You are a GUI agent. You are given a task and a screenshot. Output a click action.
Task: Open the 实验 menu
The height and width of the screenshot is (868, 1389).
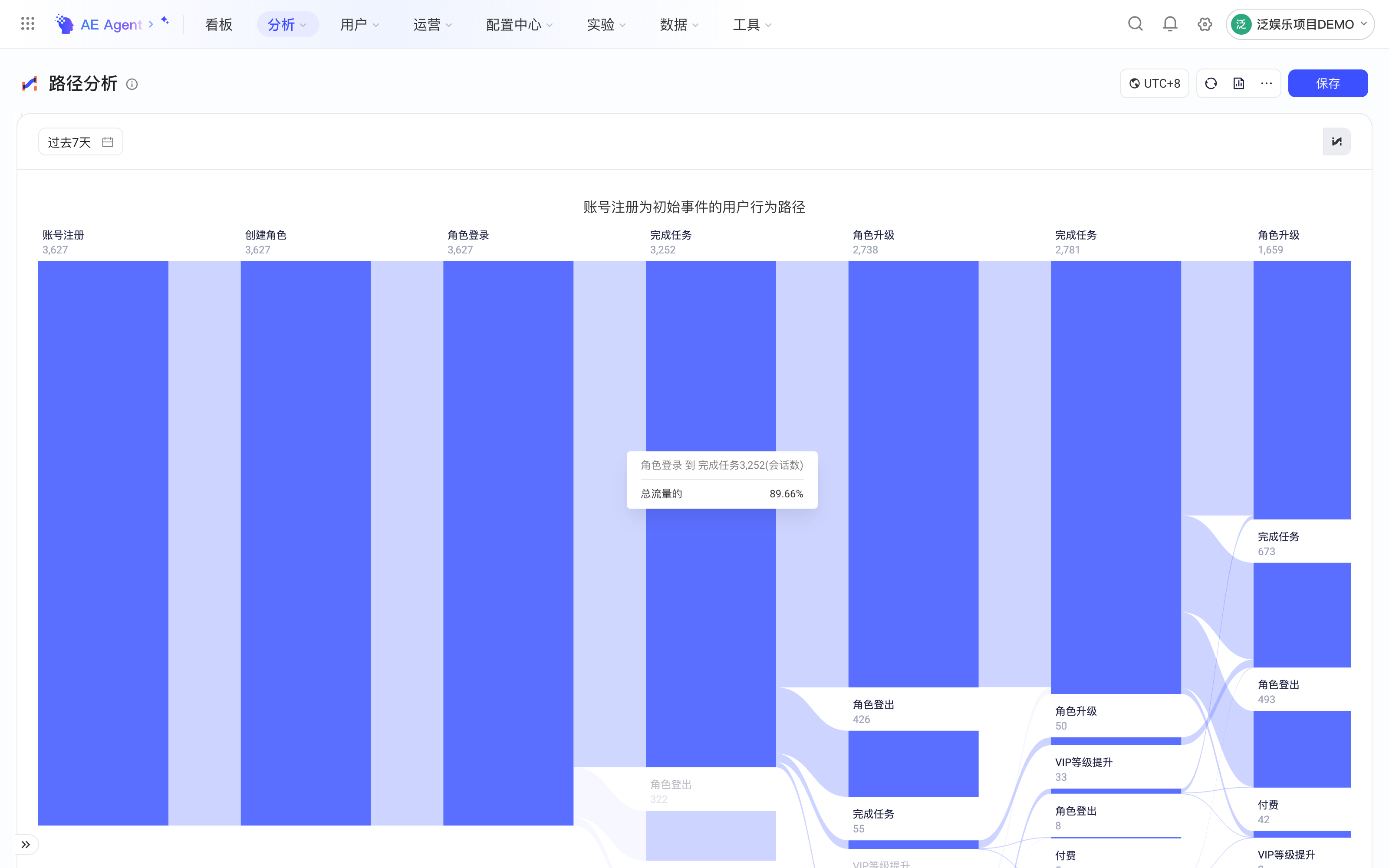[x=606, y=24]
